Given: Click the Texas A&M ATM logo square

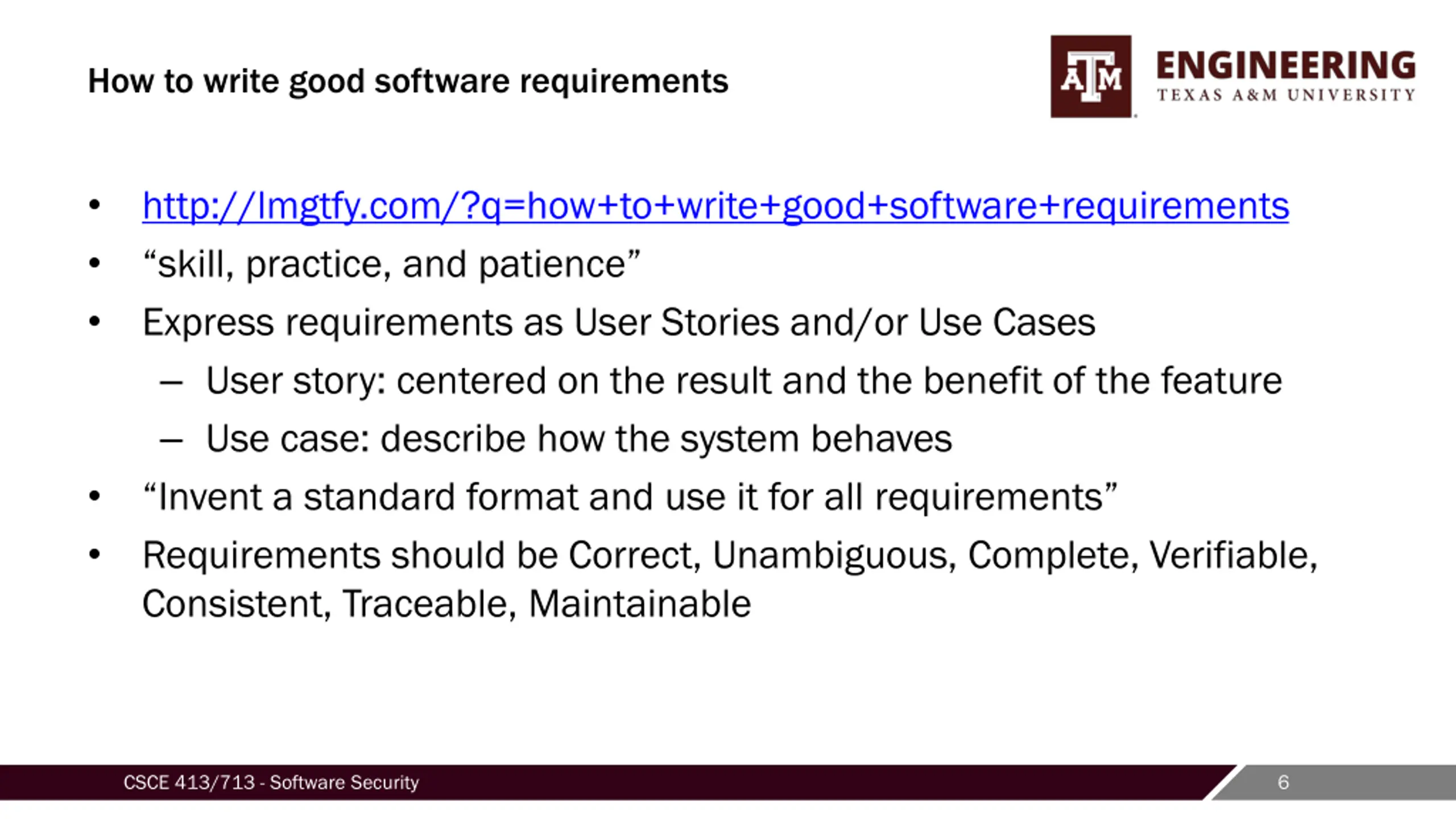Looking at the screenshot, I should coord(1091,76).
